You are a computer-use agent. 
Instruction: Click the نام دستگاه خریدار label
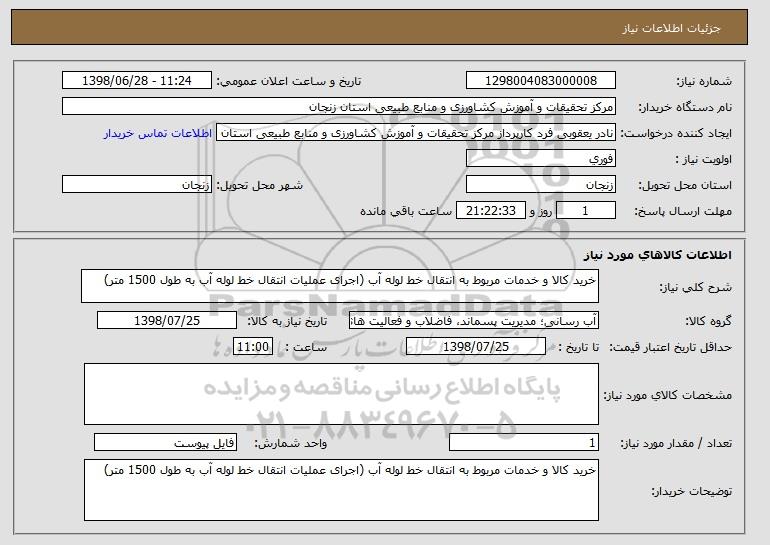(x=685, y=107)
